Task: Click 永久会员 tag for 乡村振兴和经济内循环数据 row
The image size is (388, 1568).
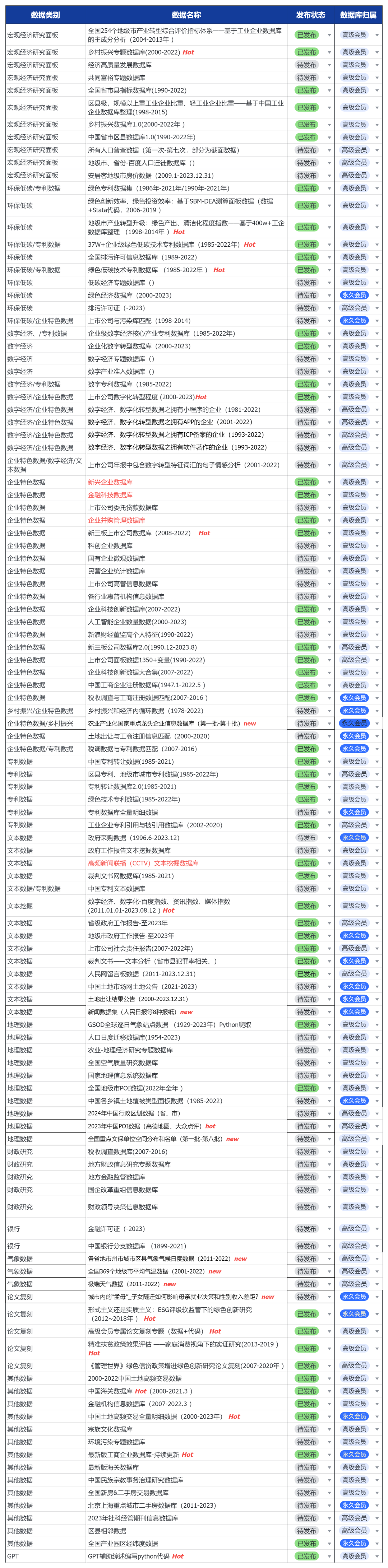Action: 354,711
